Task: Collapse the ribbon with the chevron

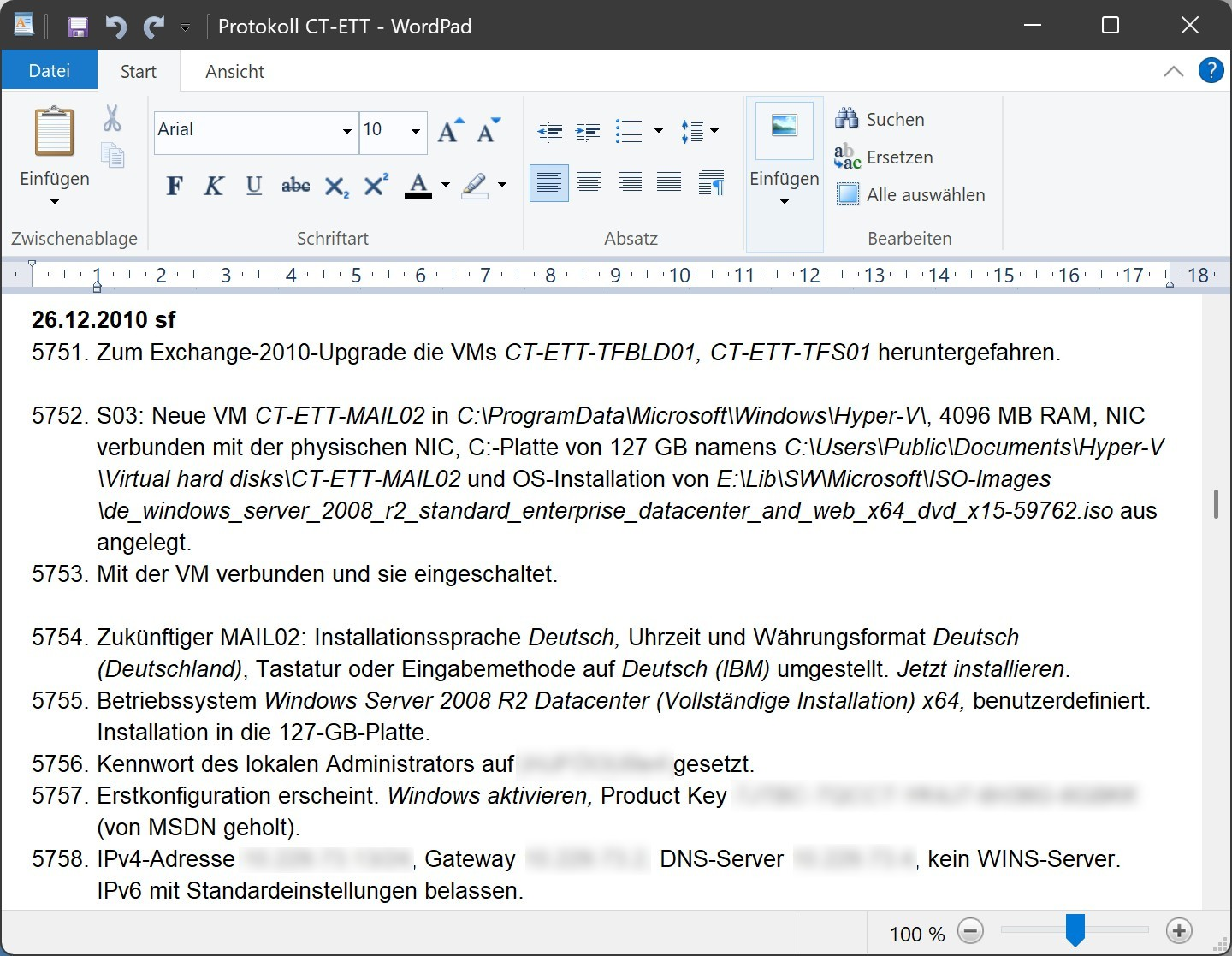Action: pos(1173,71)
